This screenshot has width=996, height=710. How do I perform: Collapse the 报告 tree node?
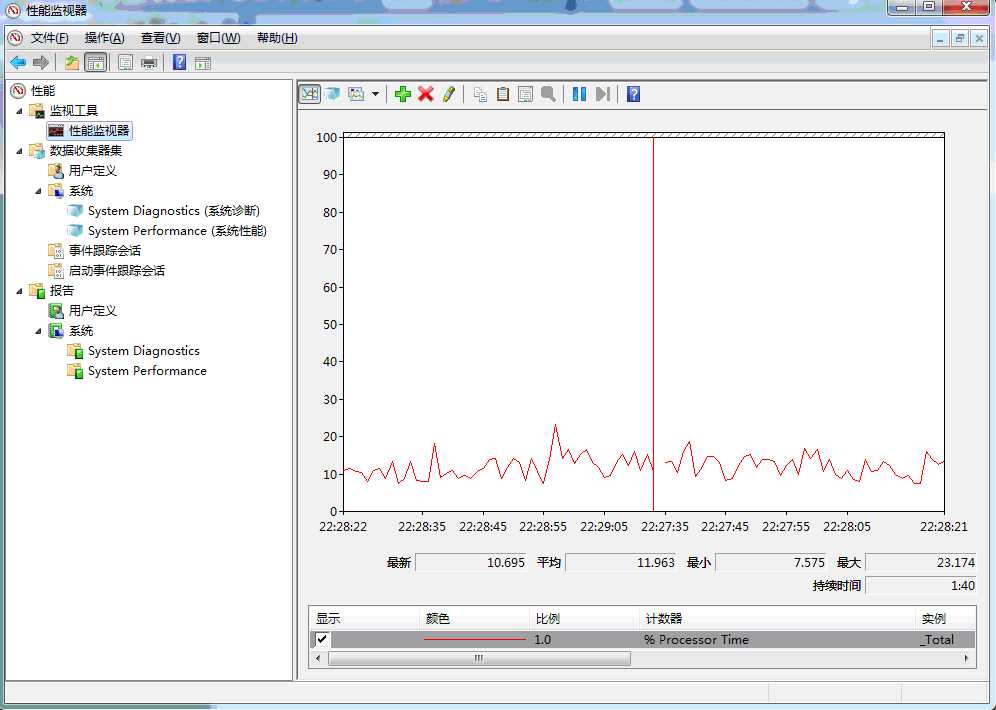coord(19,291)
